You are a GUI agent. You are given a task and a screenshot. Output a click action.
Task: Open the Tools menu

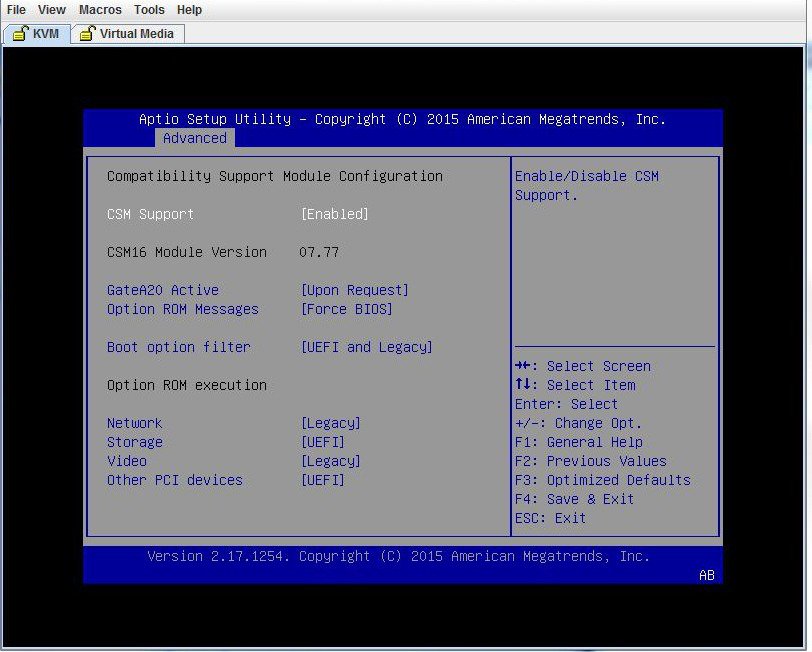[149, 10]
